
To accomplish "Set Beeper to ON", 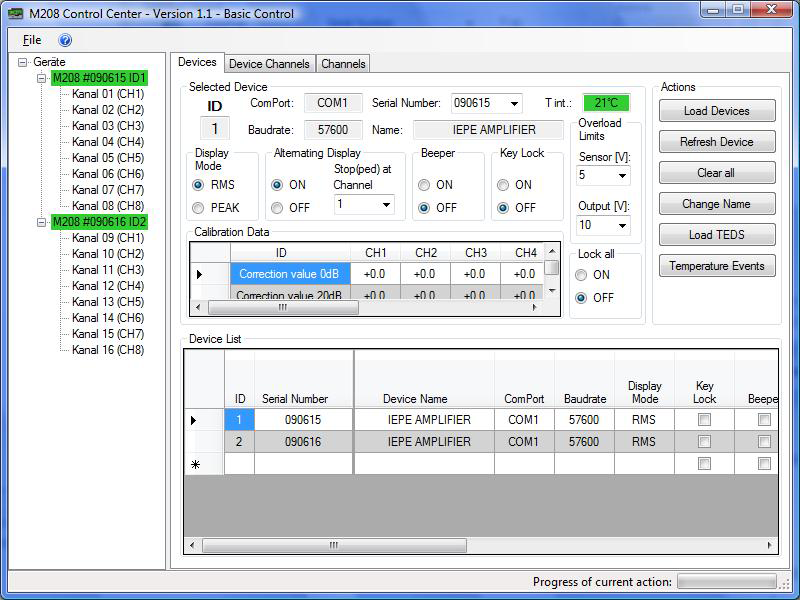I will click(x=423, y=185).
